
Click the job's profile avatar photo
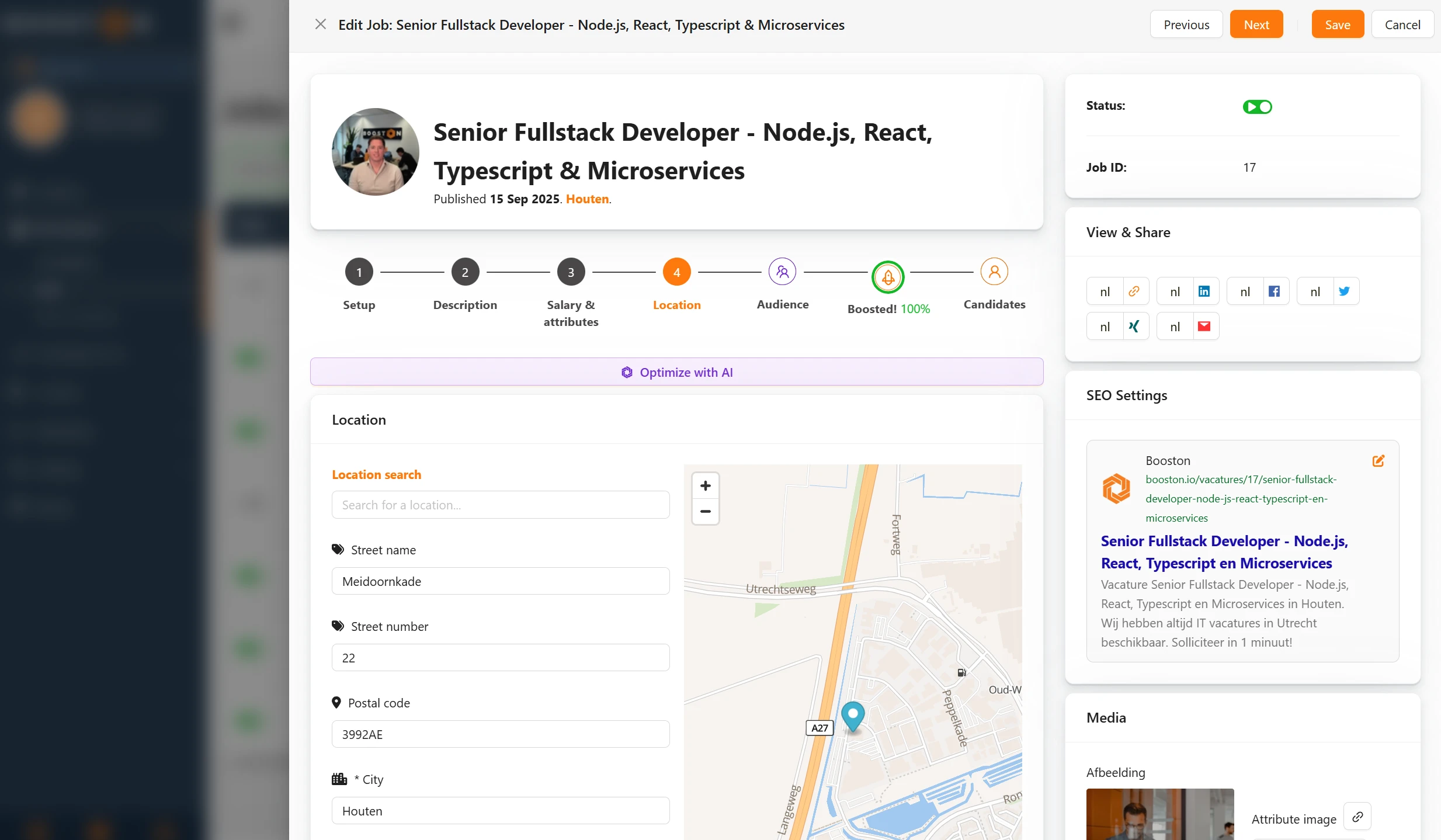375,152
